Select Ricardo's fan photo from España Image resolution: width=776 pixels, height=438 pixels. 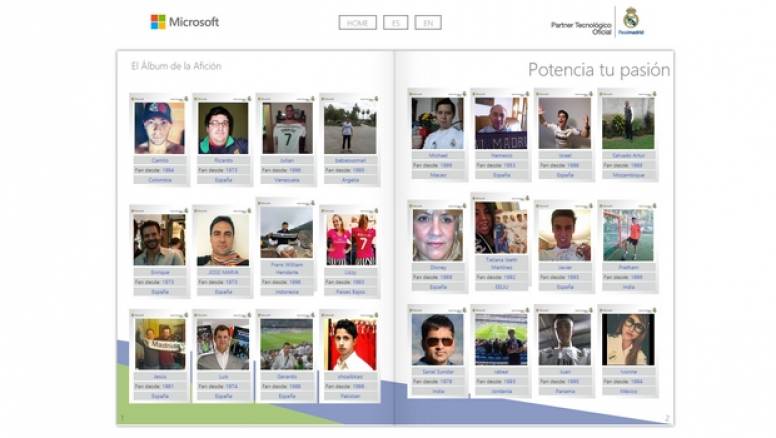pos(223,129)
